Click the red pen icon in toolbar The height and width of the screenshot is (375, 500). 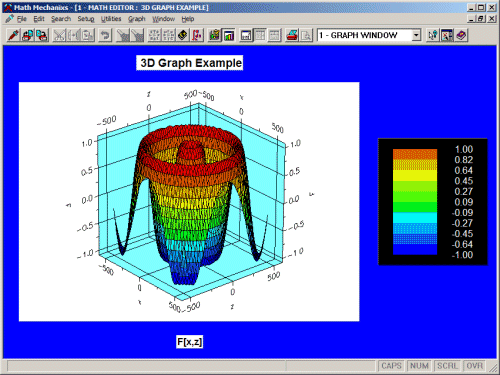pos(13,35)
